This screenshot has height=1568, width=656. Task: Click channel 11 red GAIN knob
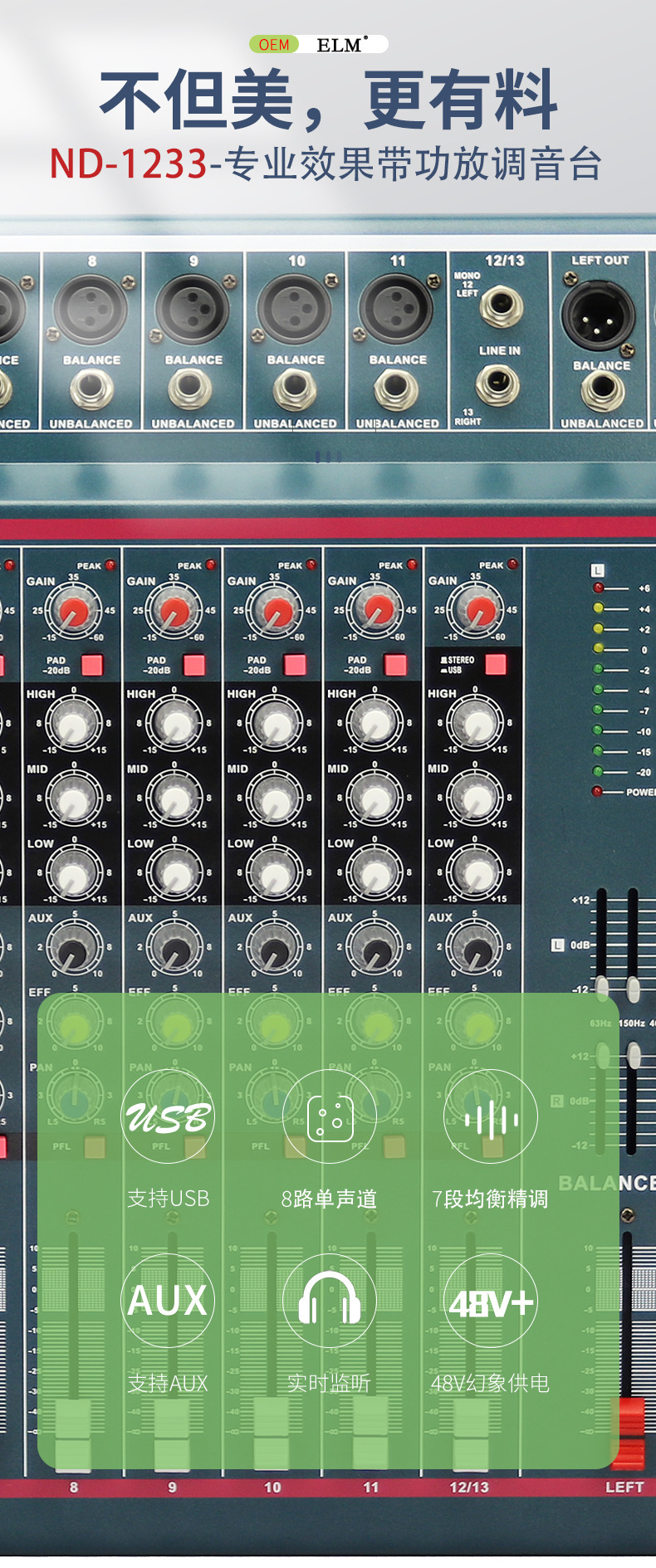(376, 612)
